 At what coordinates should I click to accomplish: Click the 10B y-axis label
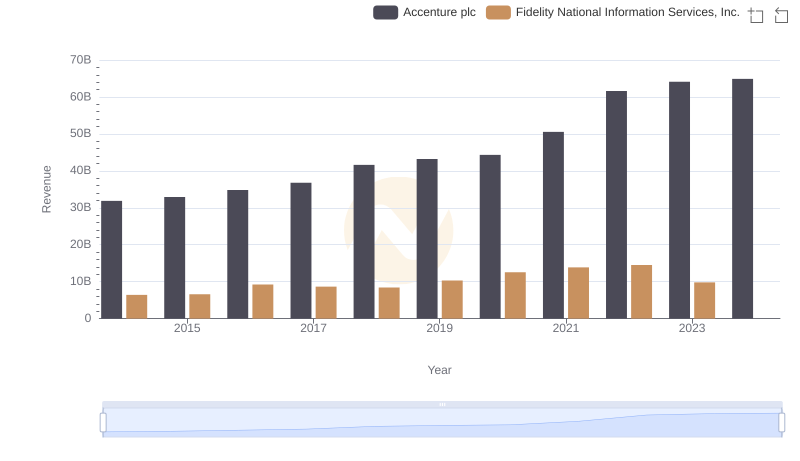81,281
